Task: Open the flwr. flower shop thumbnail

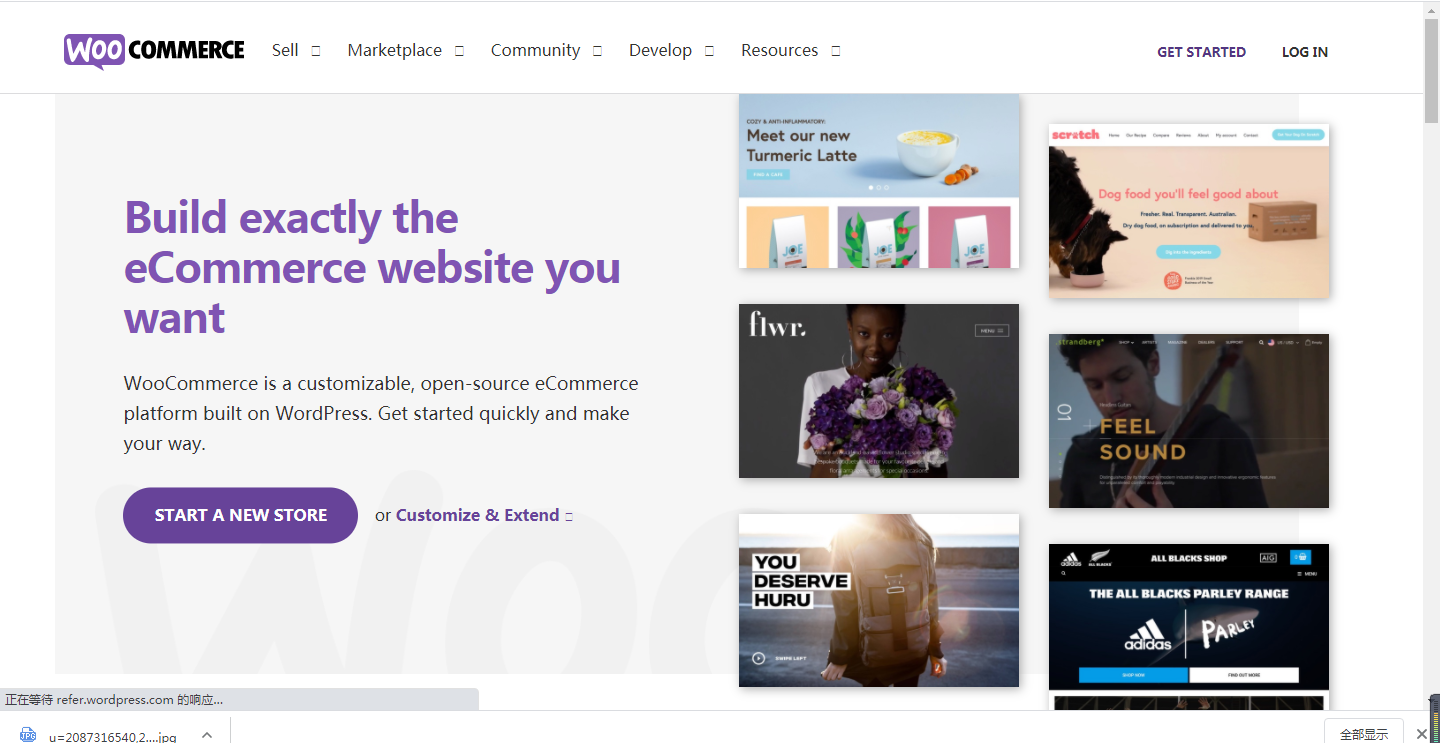Action: [879, 391]
